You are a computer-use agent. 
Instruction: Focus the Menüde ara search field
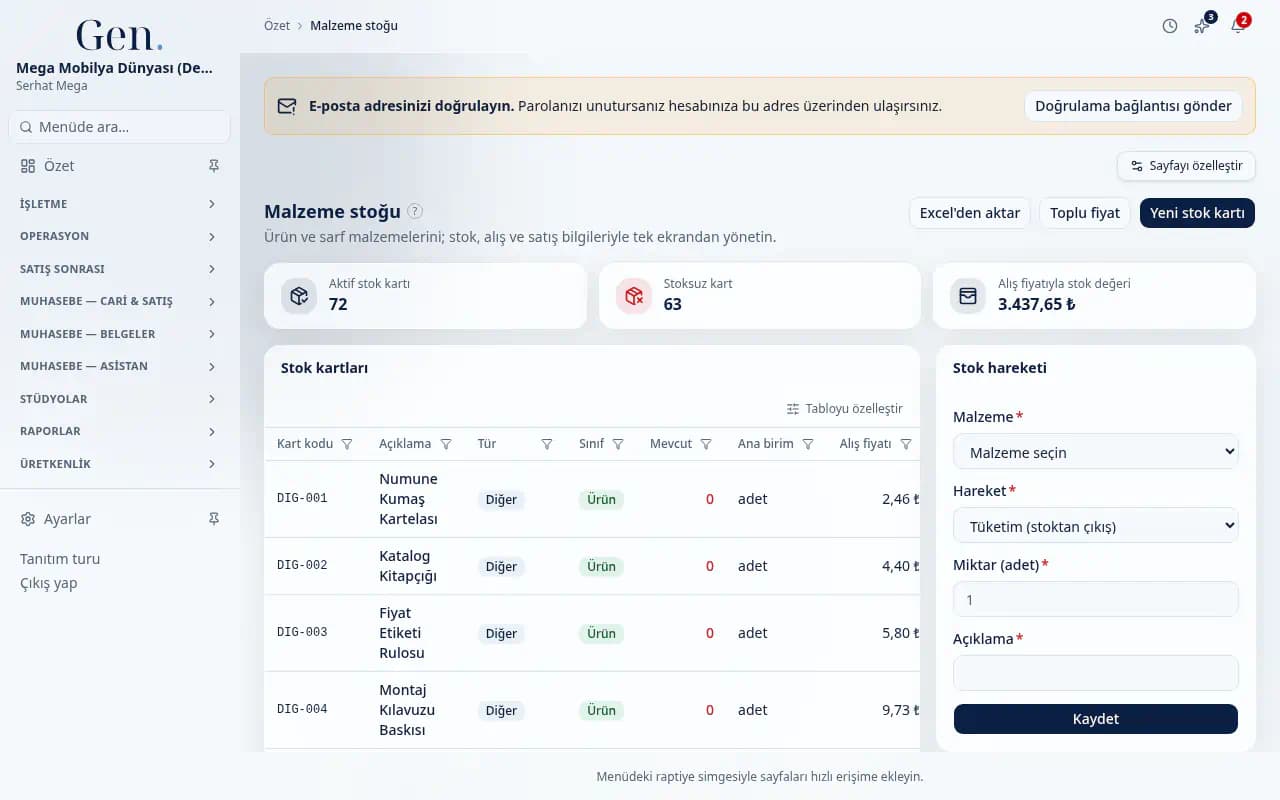tap(119, 127)
